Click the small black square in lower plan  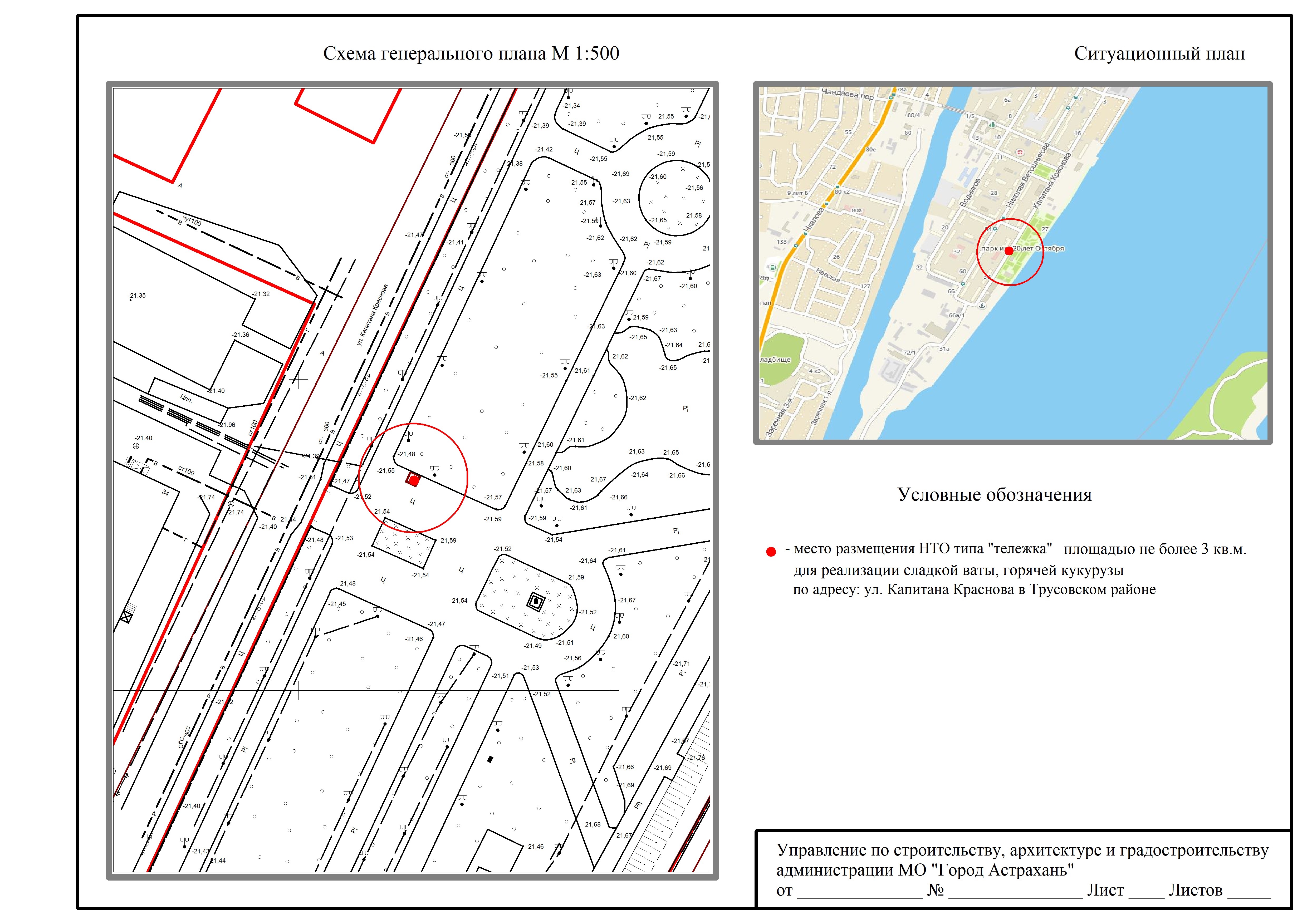(490, 759)
